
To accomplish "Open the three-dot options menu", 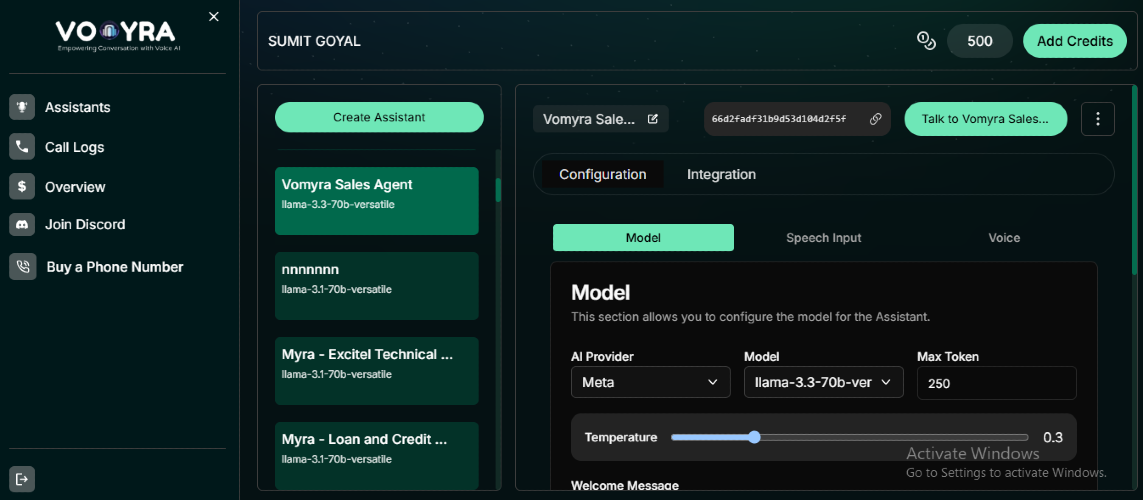I will click(1098, 119).
